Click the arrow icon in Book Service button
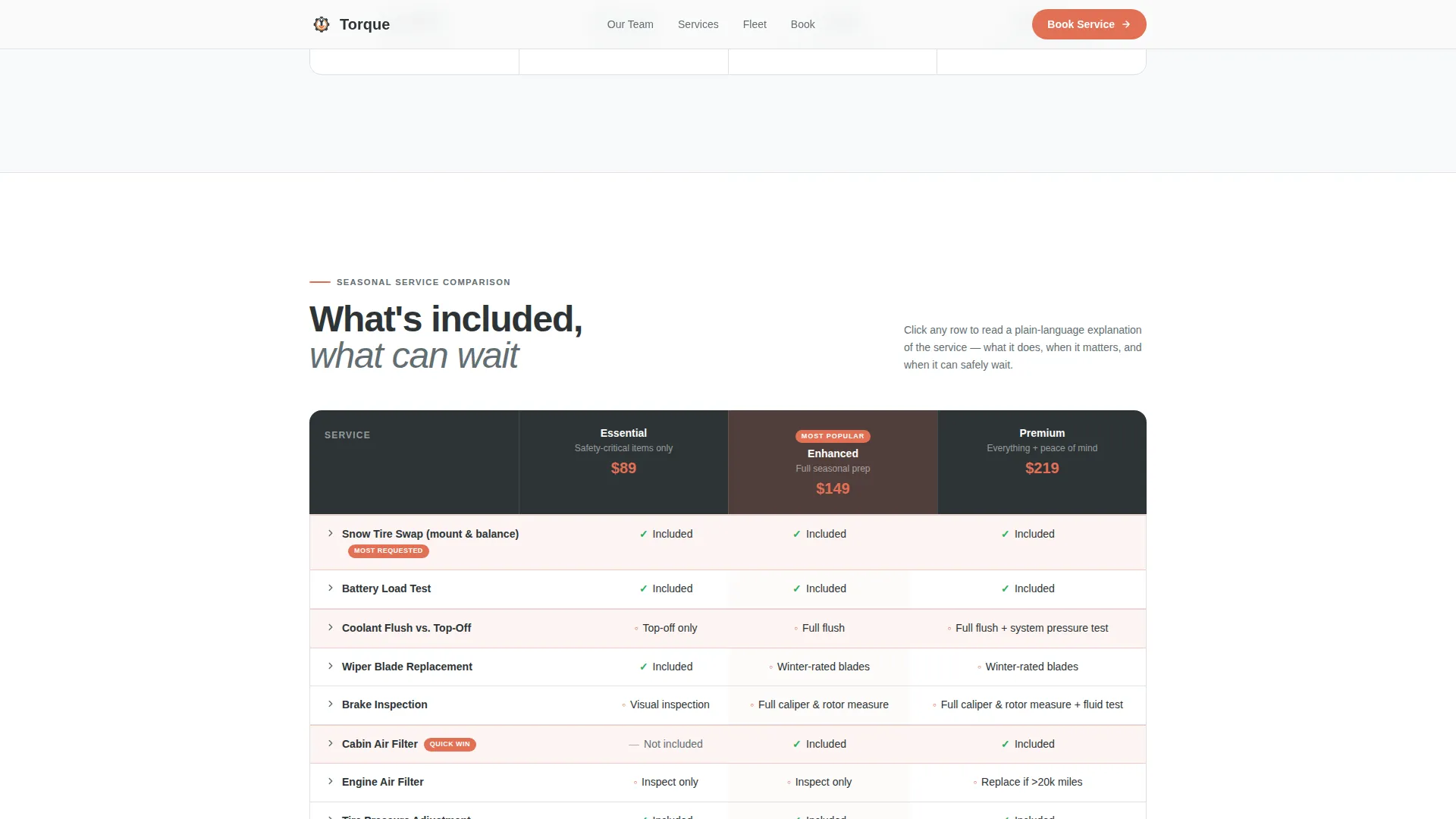The image size is (1456, 819). [1126, 24]
